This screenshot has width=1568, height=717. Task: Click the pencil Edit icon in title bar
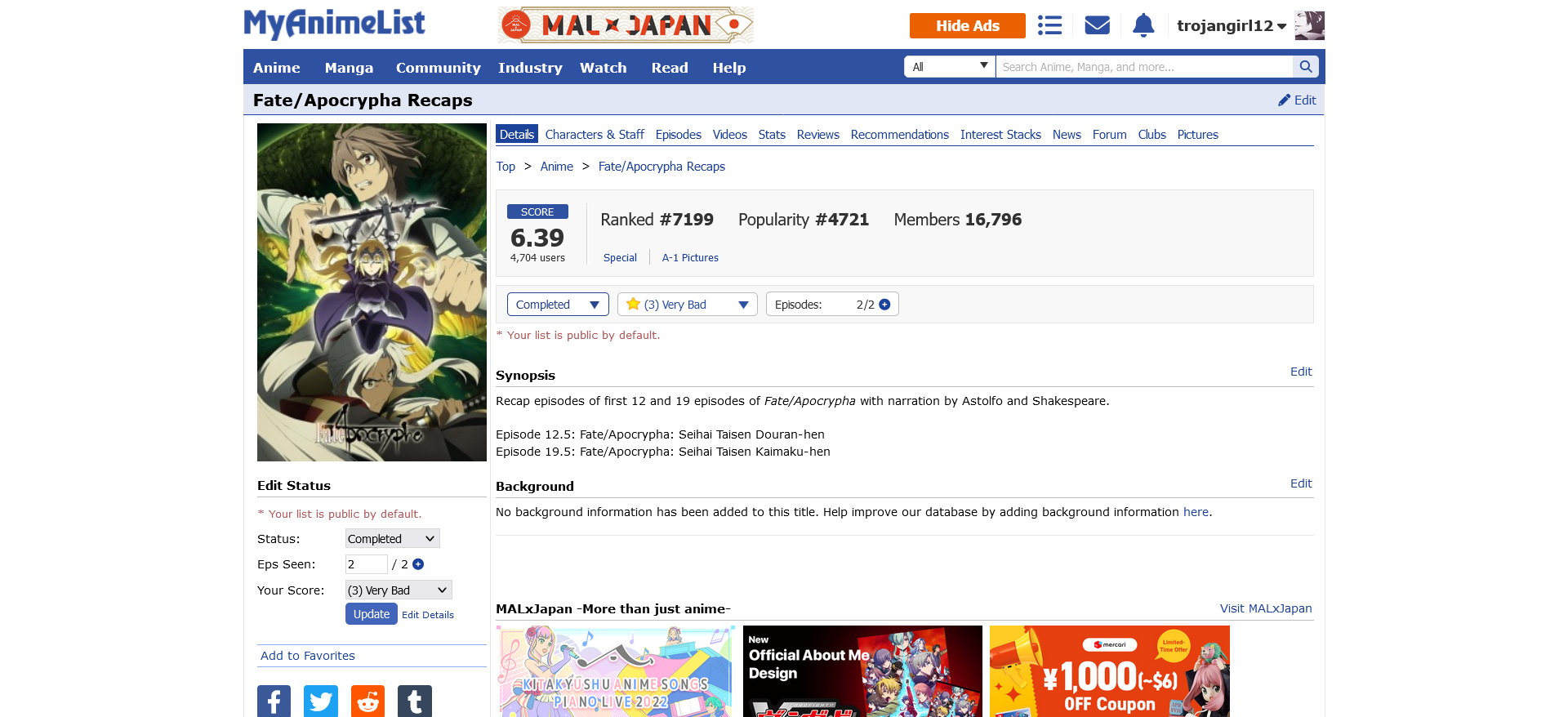click(1297, 100)
